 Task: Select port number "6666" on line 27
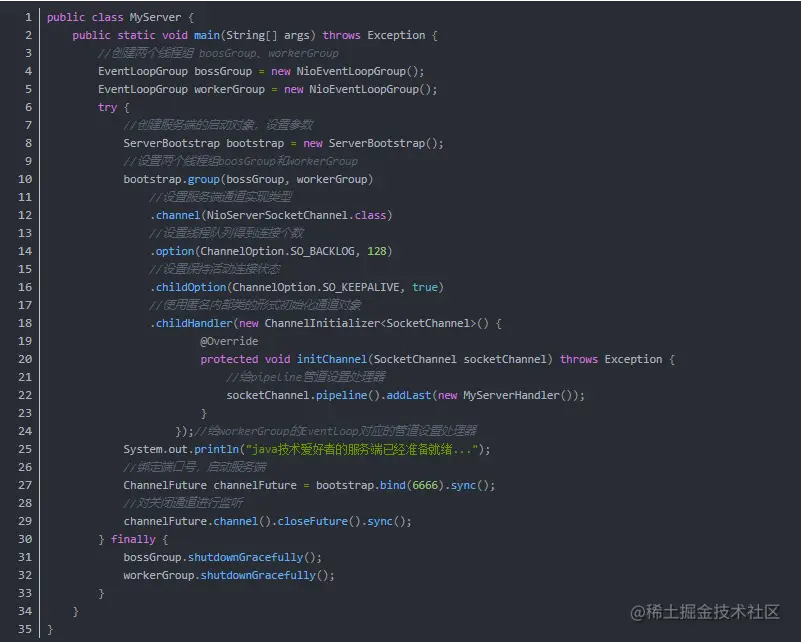pos(425,485)
